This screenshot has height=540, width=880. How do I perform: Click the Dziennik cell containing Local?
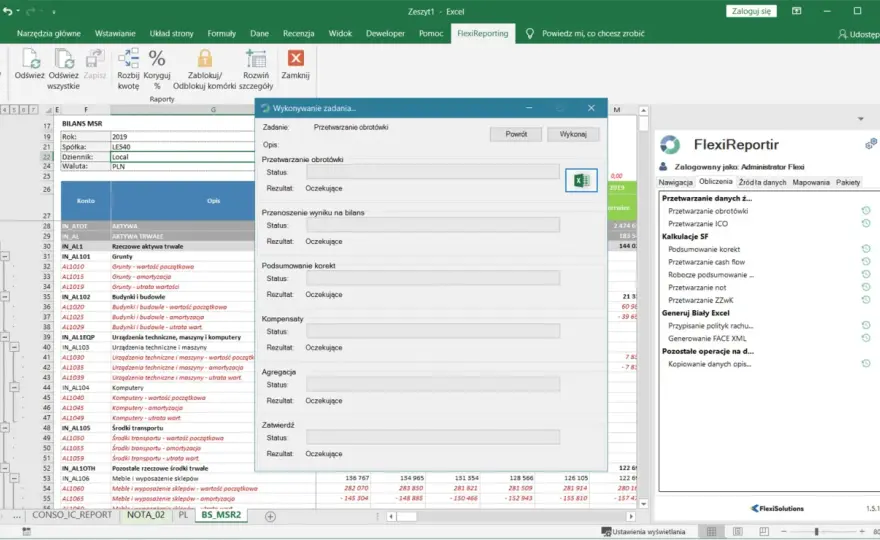(x=183, y=157)
